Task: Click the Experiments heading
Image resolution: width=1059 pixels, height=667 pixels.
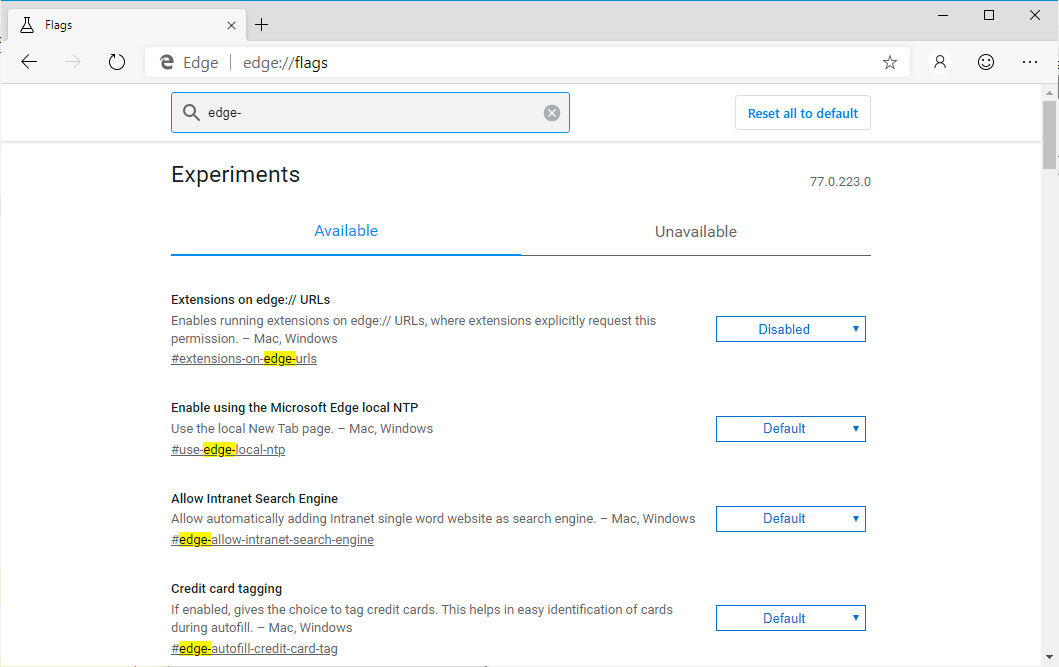Action: click(235, 174)
